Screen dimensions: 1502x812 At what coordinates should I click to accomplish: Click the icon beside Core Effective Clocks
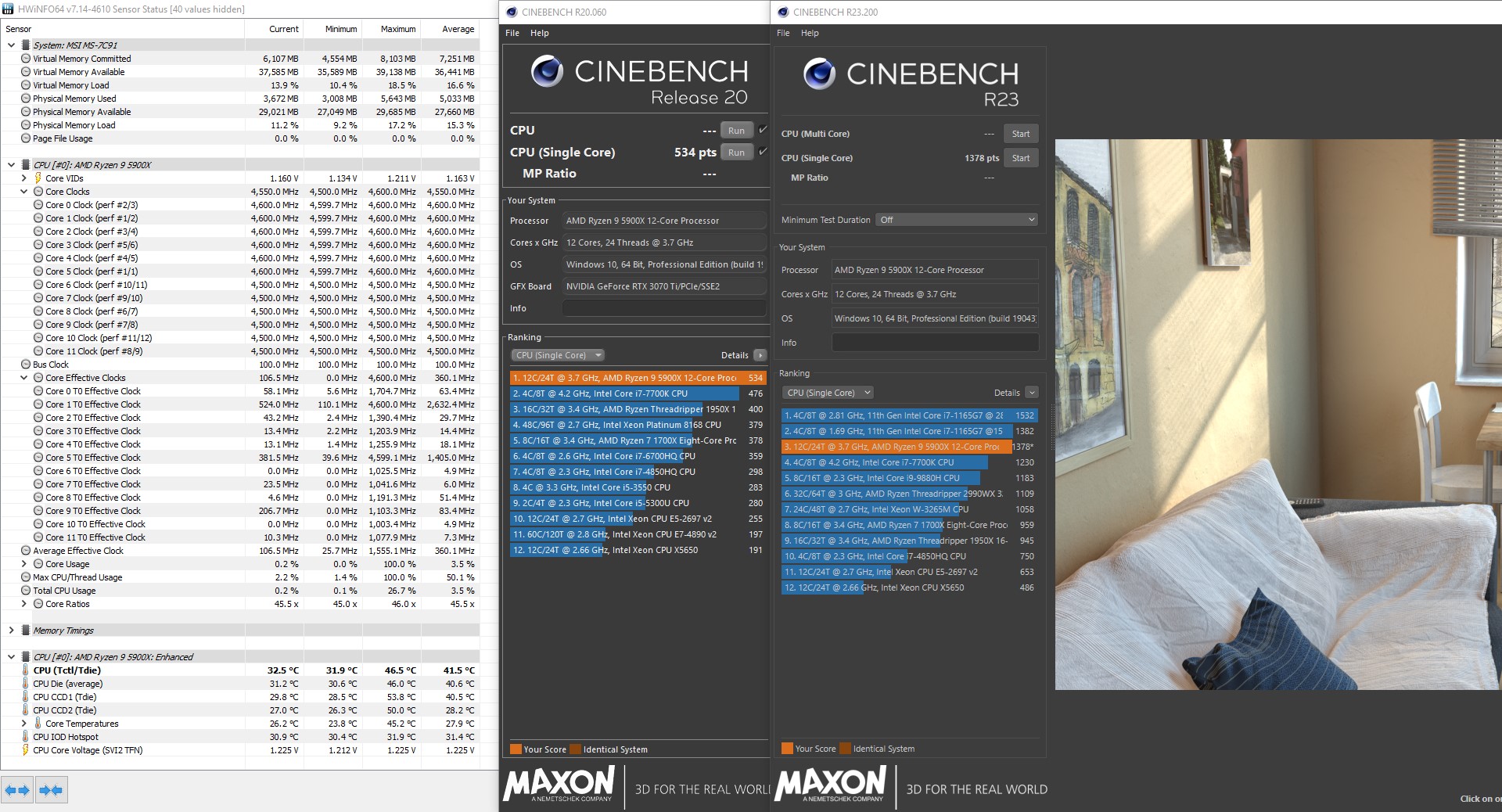pyautogui.click(x=38, y=378)
